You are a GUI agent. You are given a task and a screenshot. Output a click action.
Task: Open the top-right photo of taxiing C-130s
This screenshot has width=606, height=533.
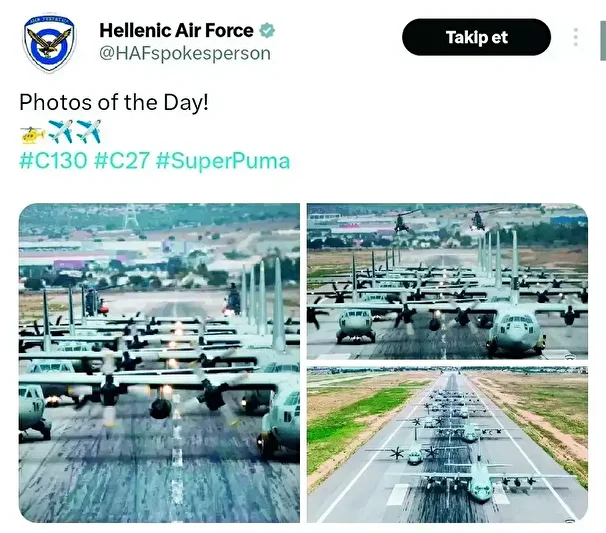tap(448, 281)
